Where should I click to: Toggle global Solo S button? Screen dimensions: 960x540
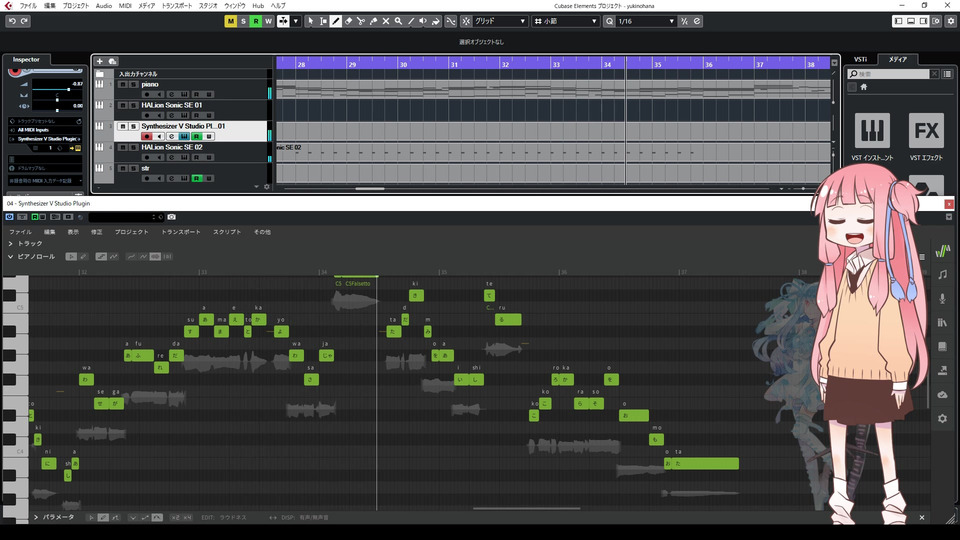(243, 21)
